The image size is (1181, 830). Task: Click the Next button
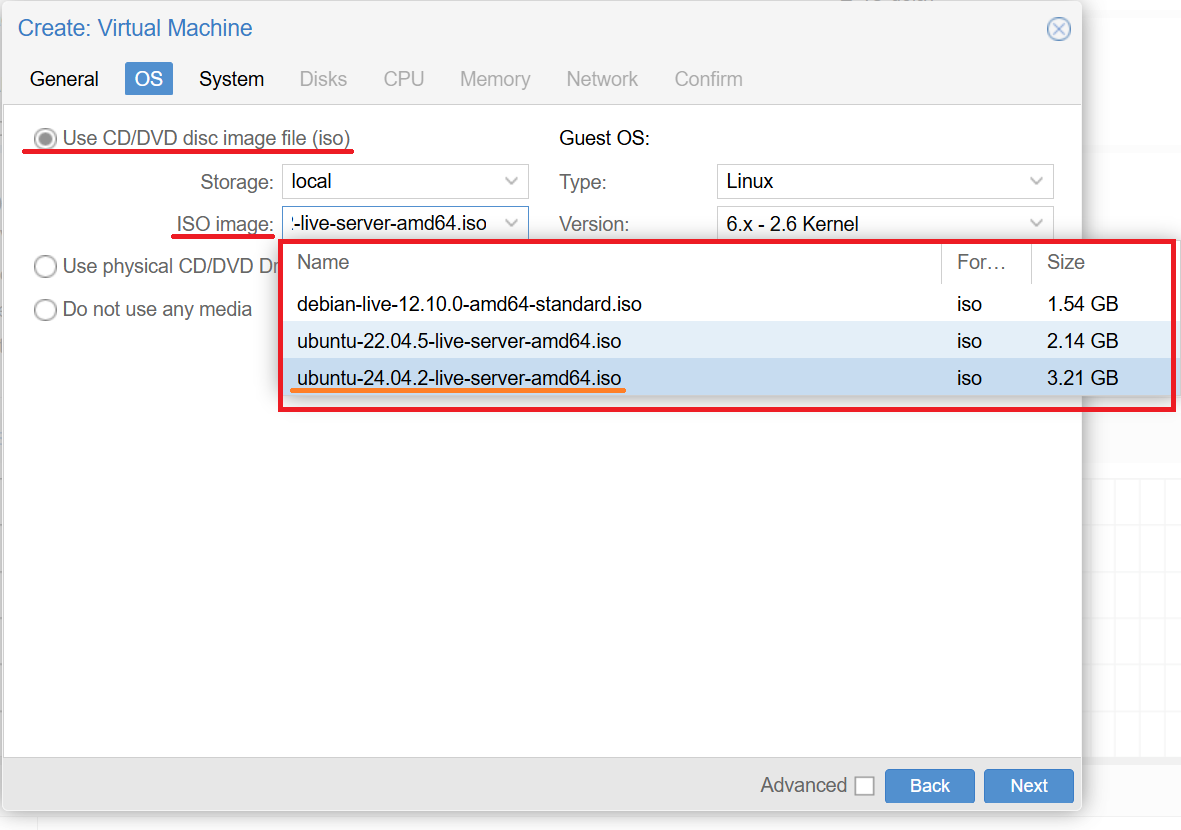(1028, 786)
